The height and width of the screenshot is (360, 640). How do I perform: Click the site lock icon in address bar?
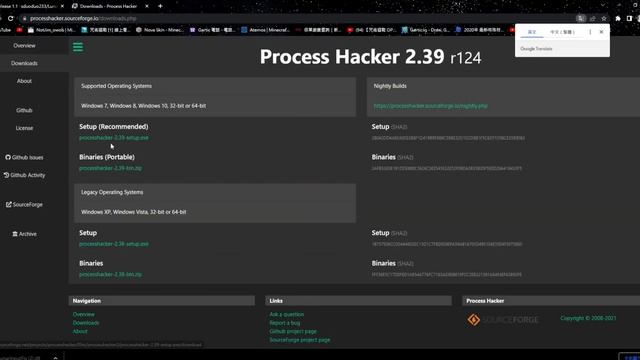coord(24,18)
